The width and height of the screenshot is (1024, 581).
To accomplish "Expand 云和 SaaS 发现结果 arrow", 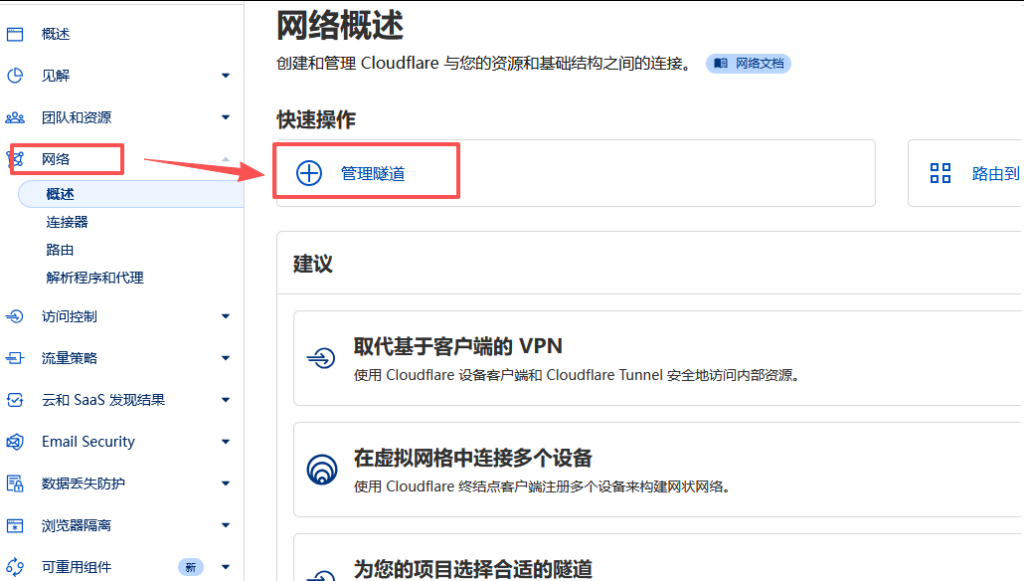I will coord(225,400).
